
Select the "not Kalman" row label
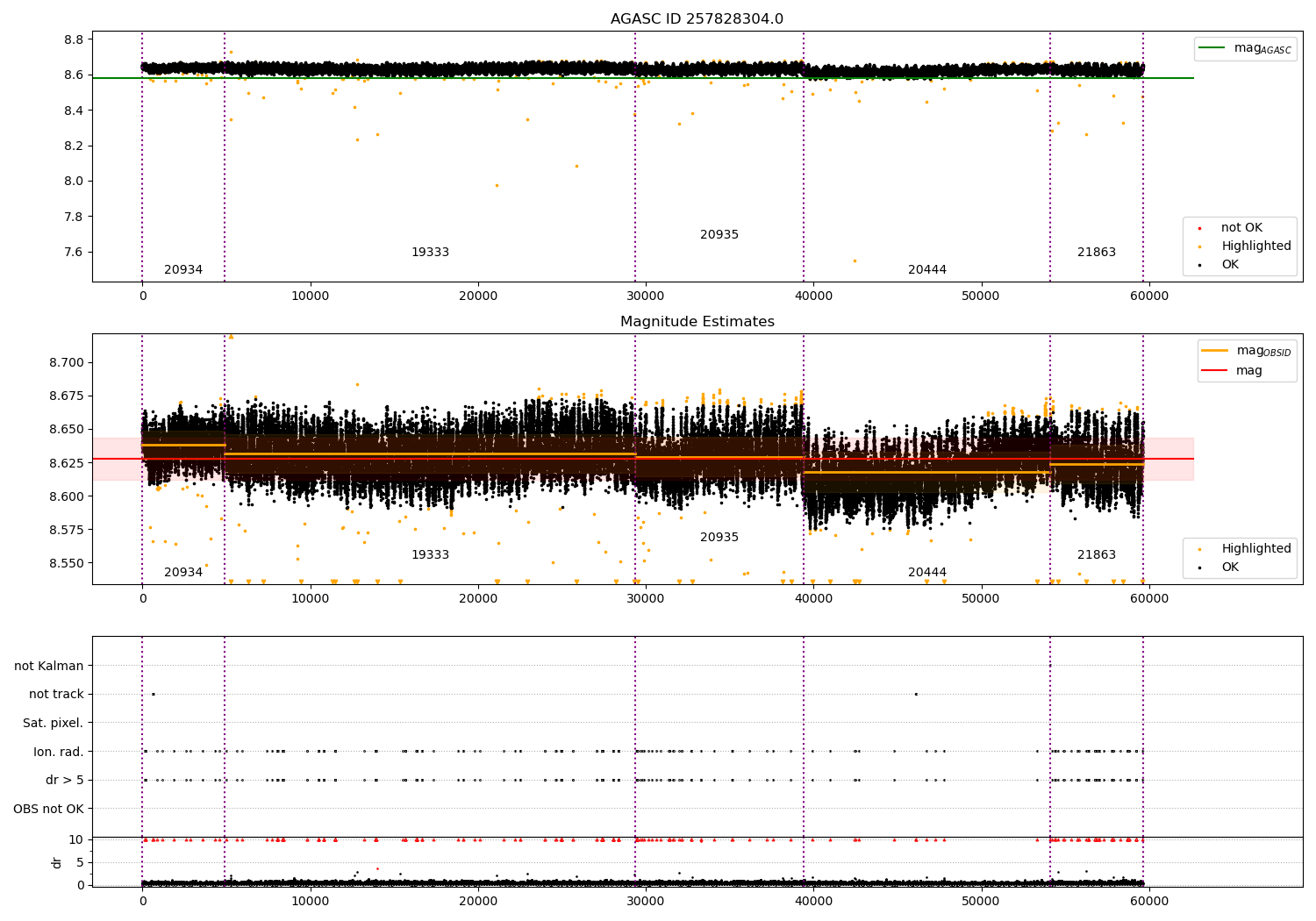[x=49, y=667]
